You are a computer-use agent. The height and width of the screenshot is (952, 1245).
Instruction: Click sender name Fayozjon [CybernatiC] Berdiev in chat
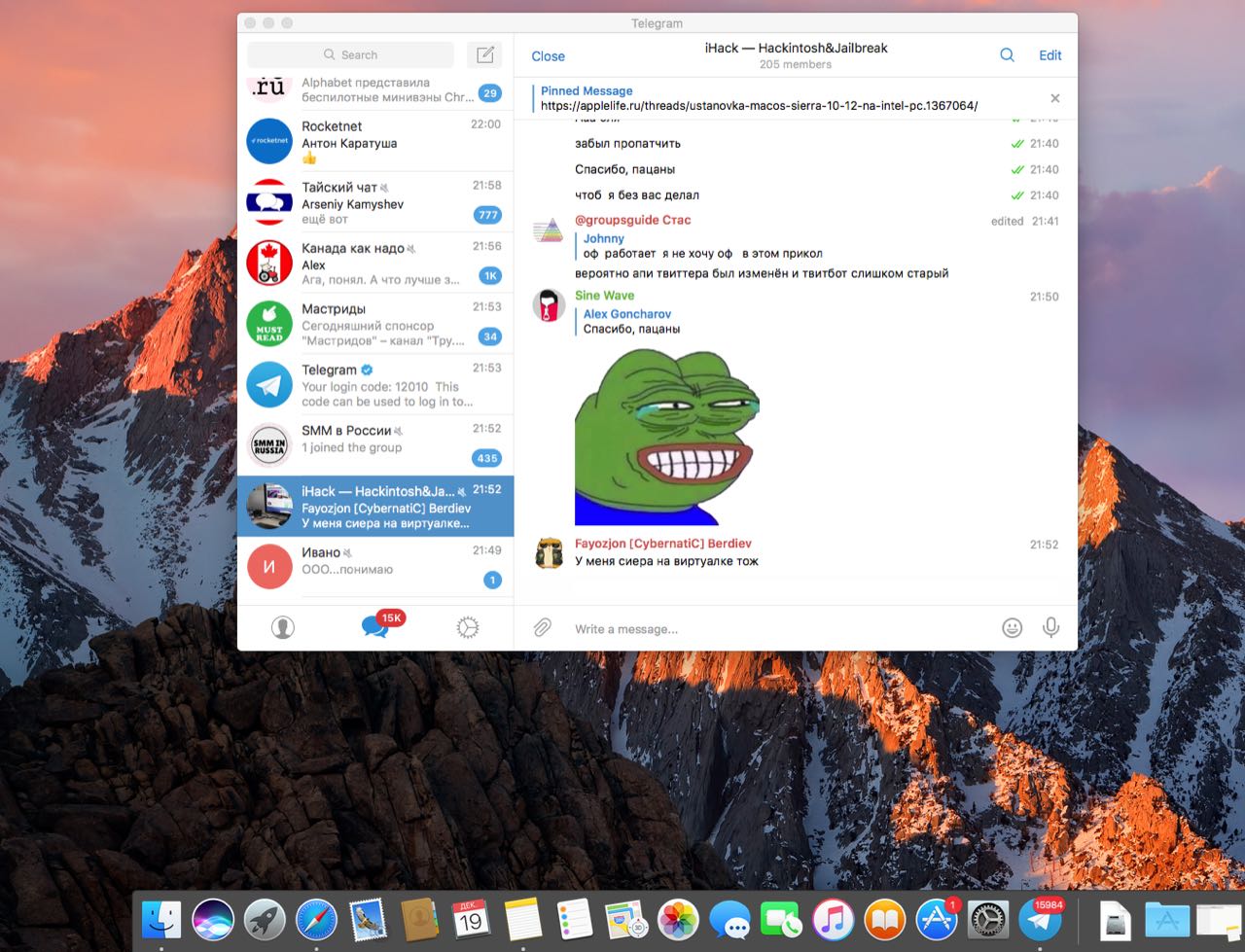point(663,544)
